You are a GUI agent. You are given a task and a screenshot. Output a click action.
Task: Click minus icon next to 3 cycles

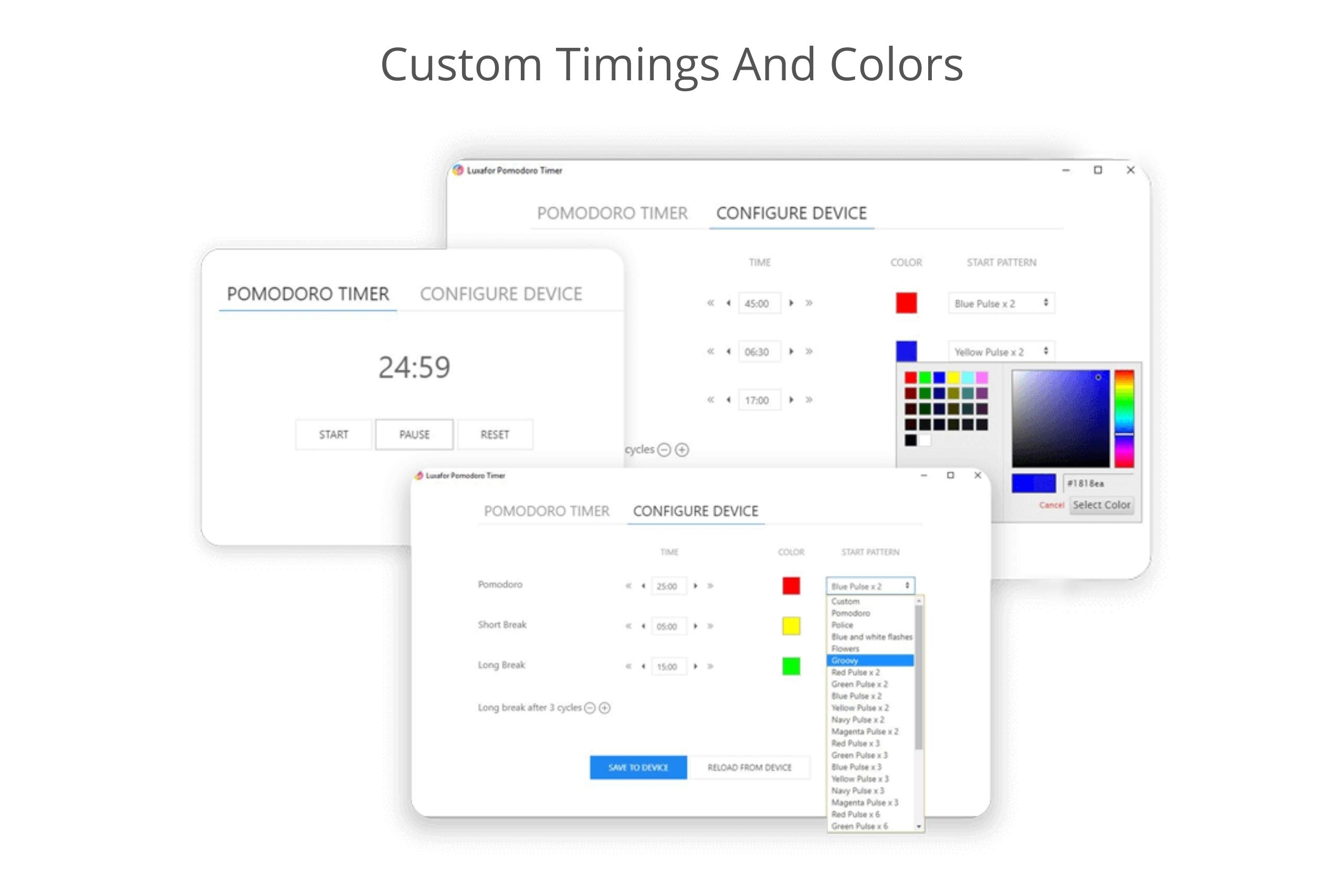[x=590, y=708]
